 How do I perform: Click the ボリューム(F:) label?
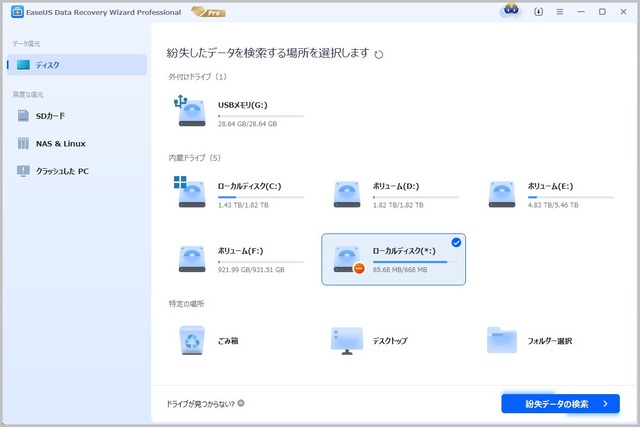click(x=240, y=251)
